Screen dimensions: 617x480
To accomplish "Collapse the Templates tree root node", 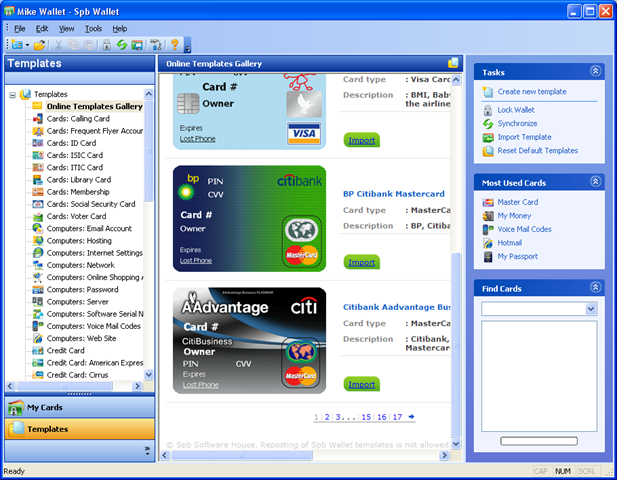I will [13, 95].
